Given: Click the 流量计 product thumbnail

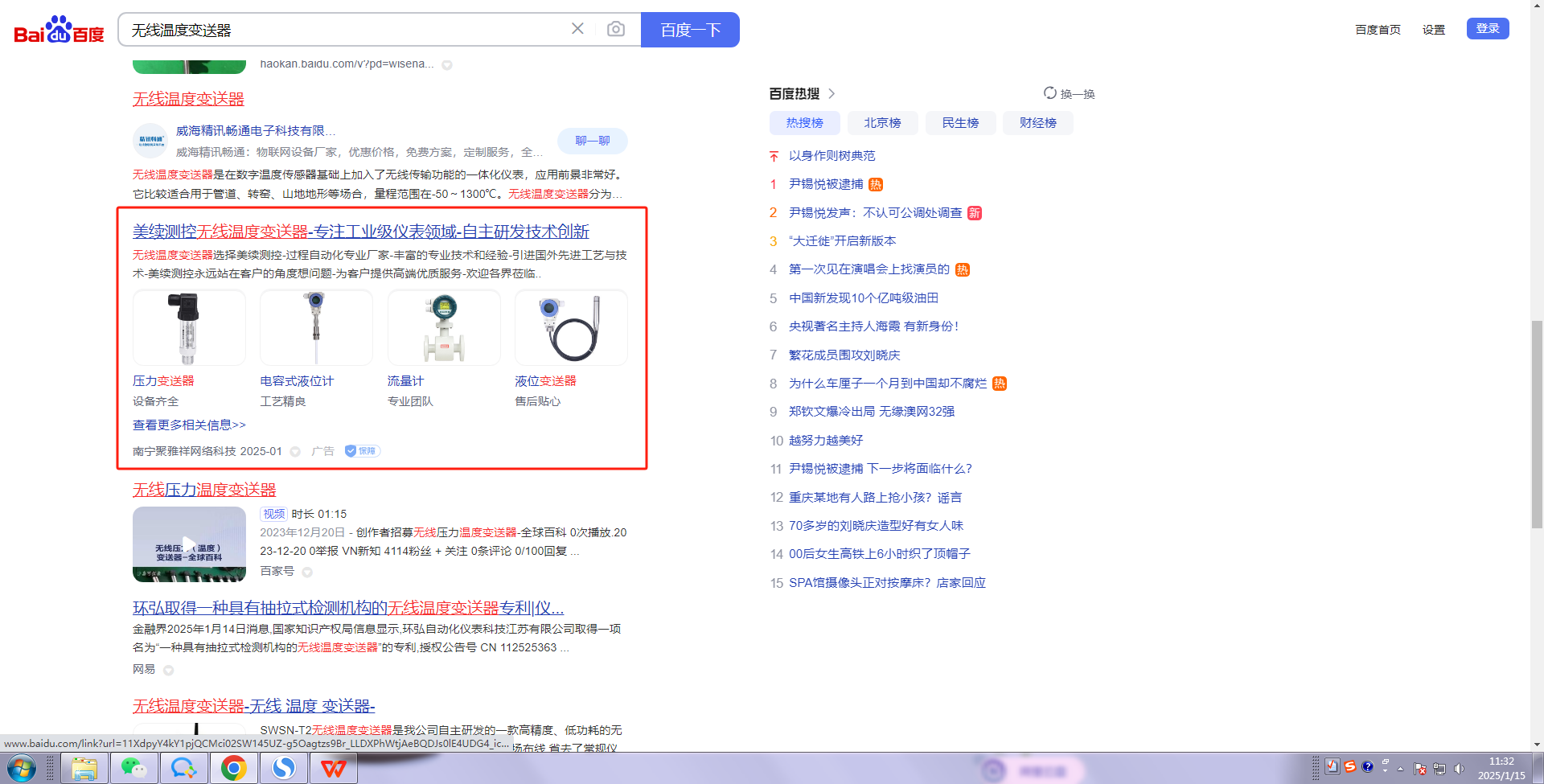Looking at the screenshot, I should tap(444, 328).
